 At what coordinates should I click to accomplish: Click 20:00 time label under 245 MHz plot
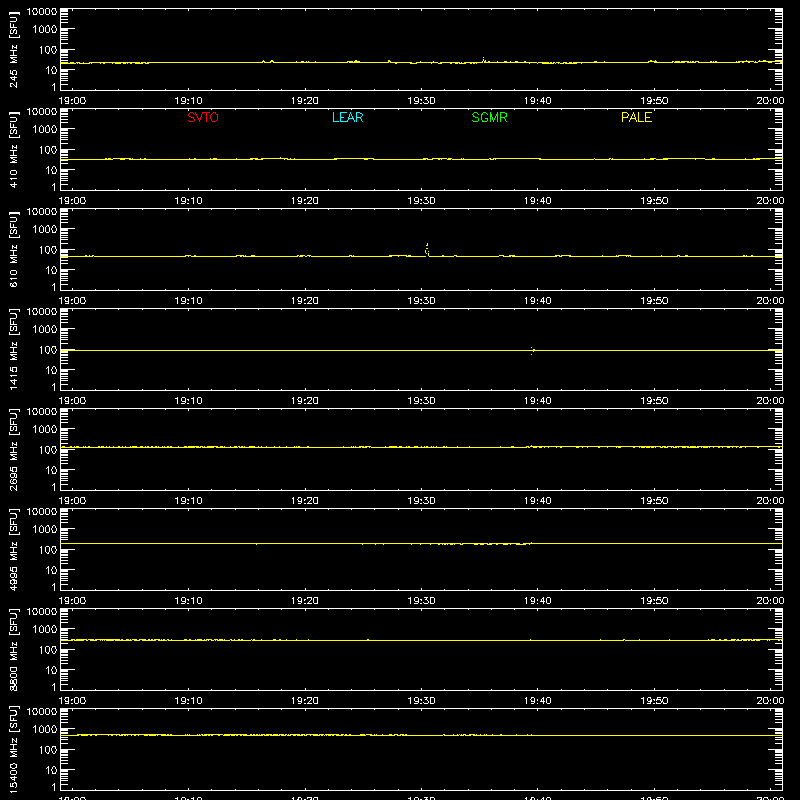(770, 101)
